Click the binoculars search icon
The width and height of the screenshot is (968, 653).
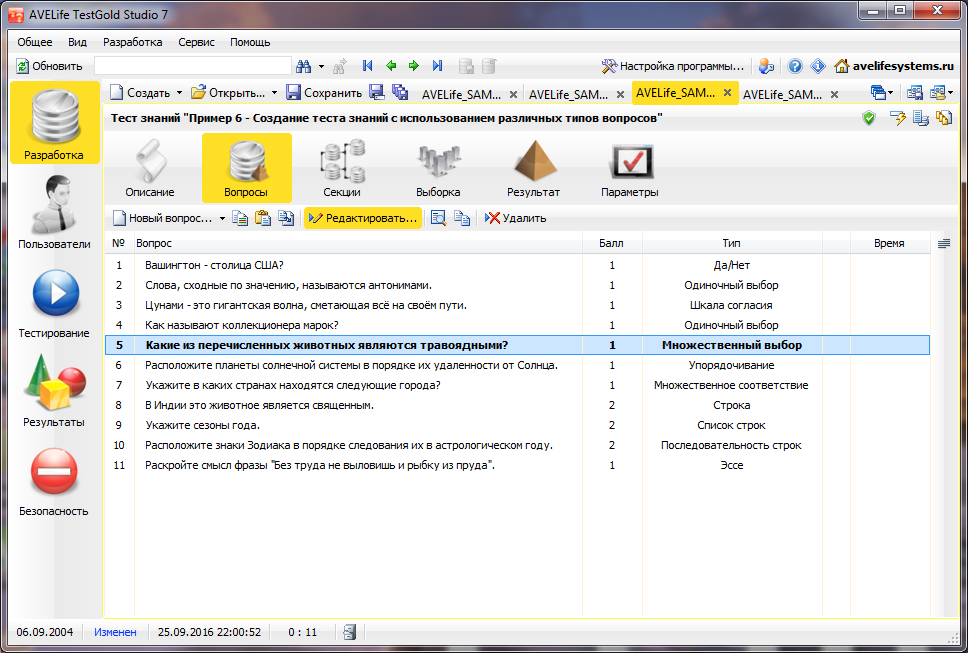click(x=304, y=66)
